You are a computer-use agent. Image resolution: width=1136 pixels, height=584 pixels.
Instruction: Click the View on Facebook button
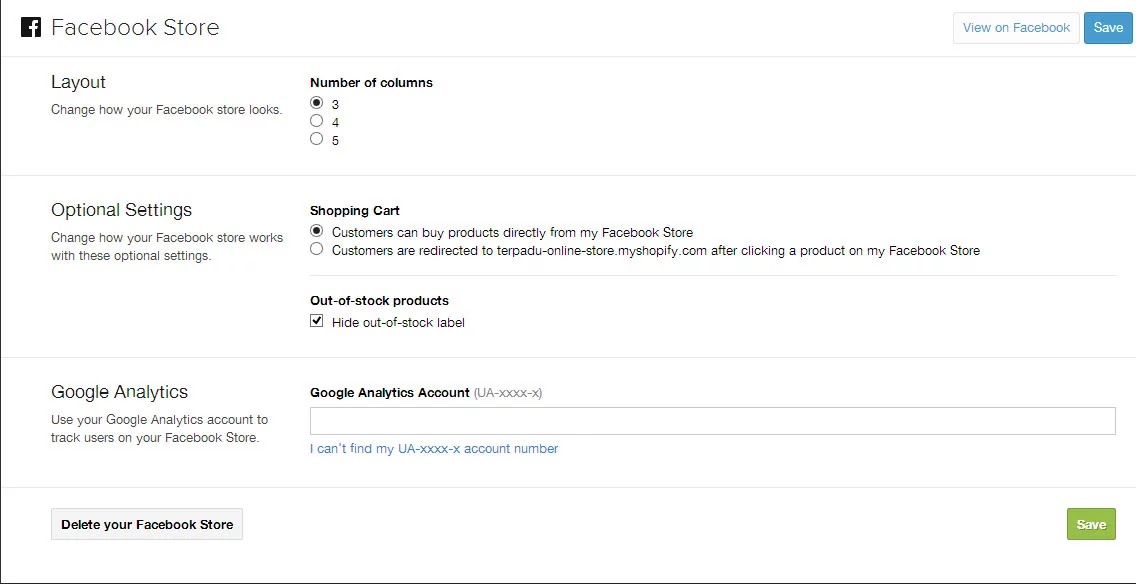[x=1016, y=28]
